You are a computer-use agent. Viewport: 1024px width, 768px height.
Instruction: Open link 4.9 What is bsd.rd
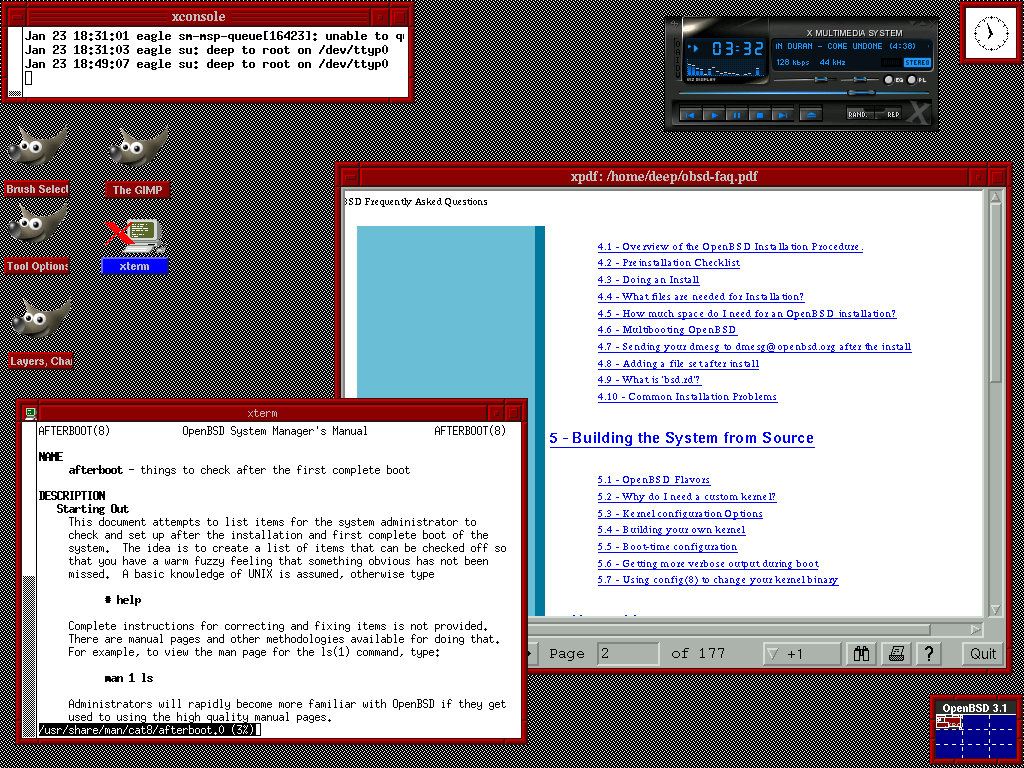649,380
